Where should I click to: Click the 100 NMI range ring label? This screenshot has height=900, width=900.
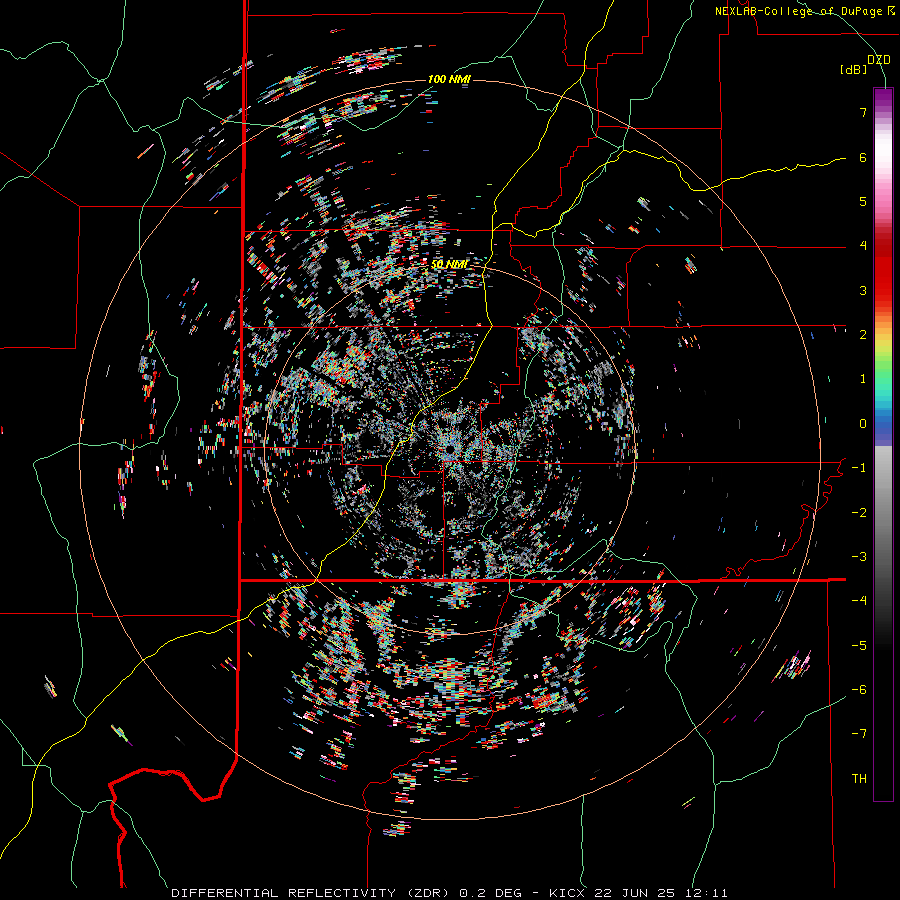[x=449, y=79]
